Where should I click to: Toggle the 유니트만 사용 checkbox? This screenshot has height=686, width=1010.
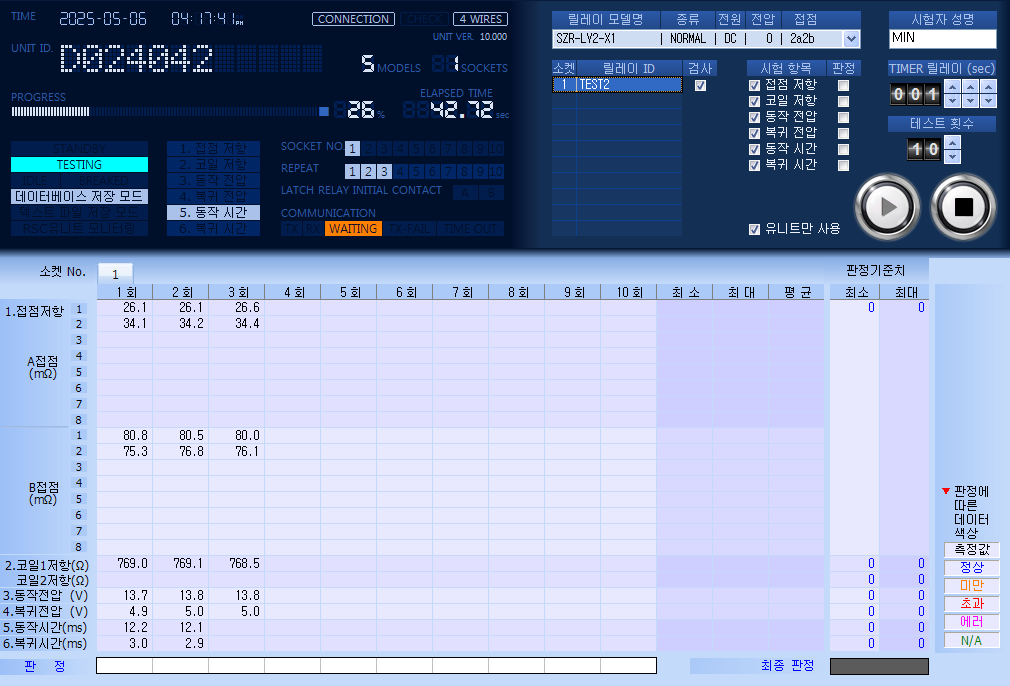click(755, 228)
